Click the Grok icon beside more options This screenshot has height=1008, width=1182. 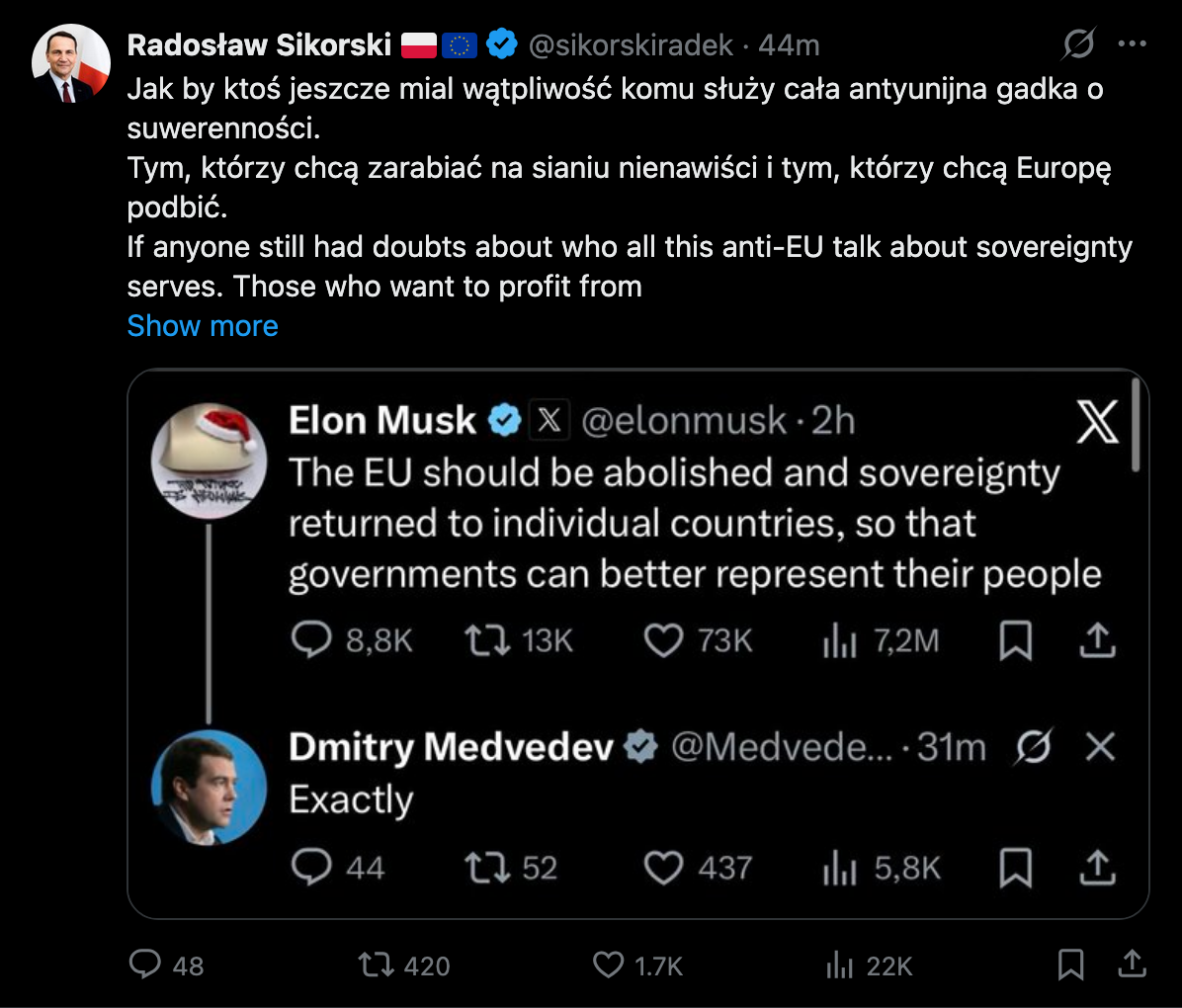coord(1078,44)
